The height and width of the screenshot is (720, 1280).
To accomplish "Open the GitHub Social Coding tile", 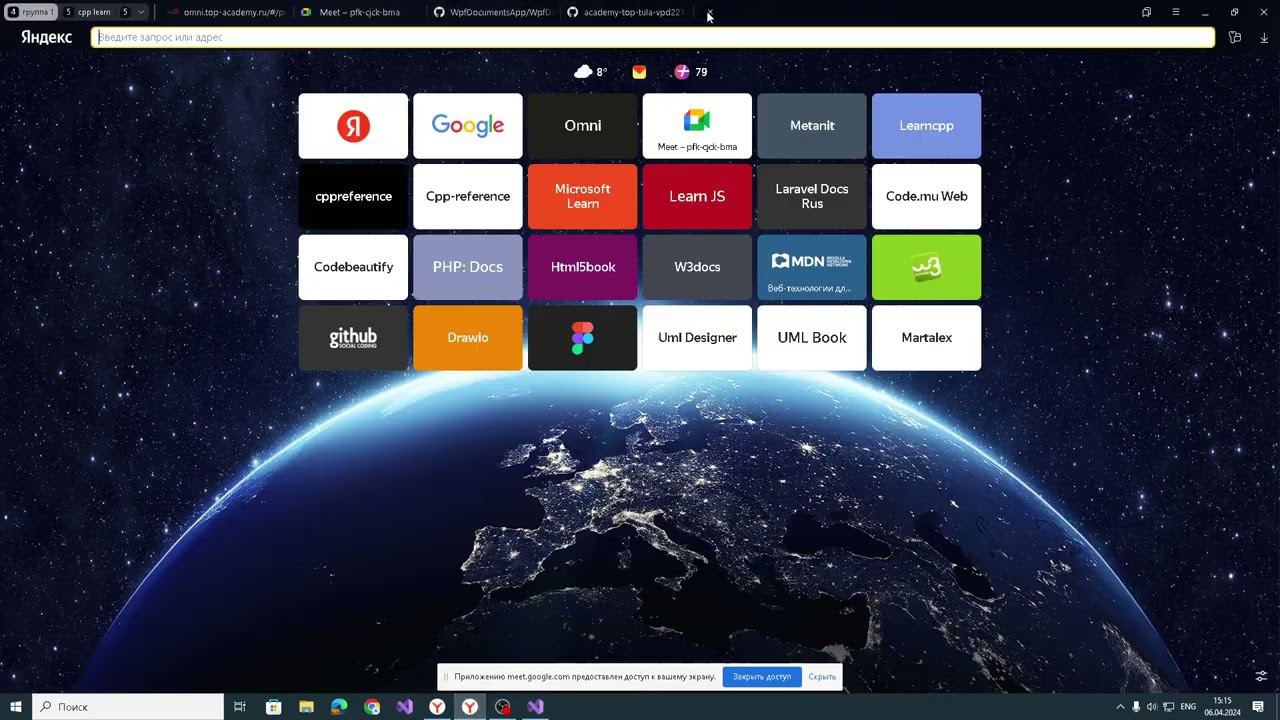I will pos(353,338).
